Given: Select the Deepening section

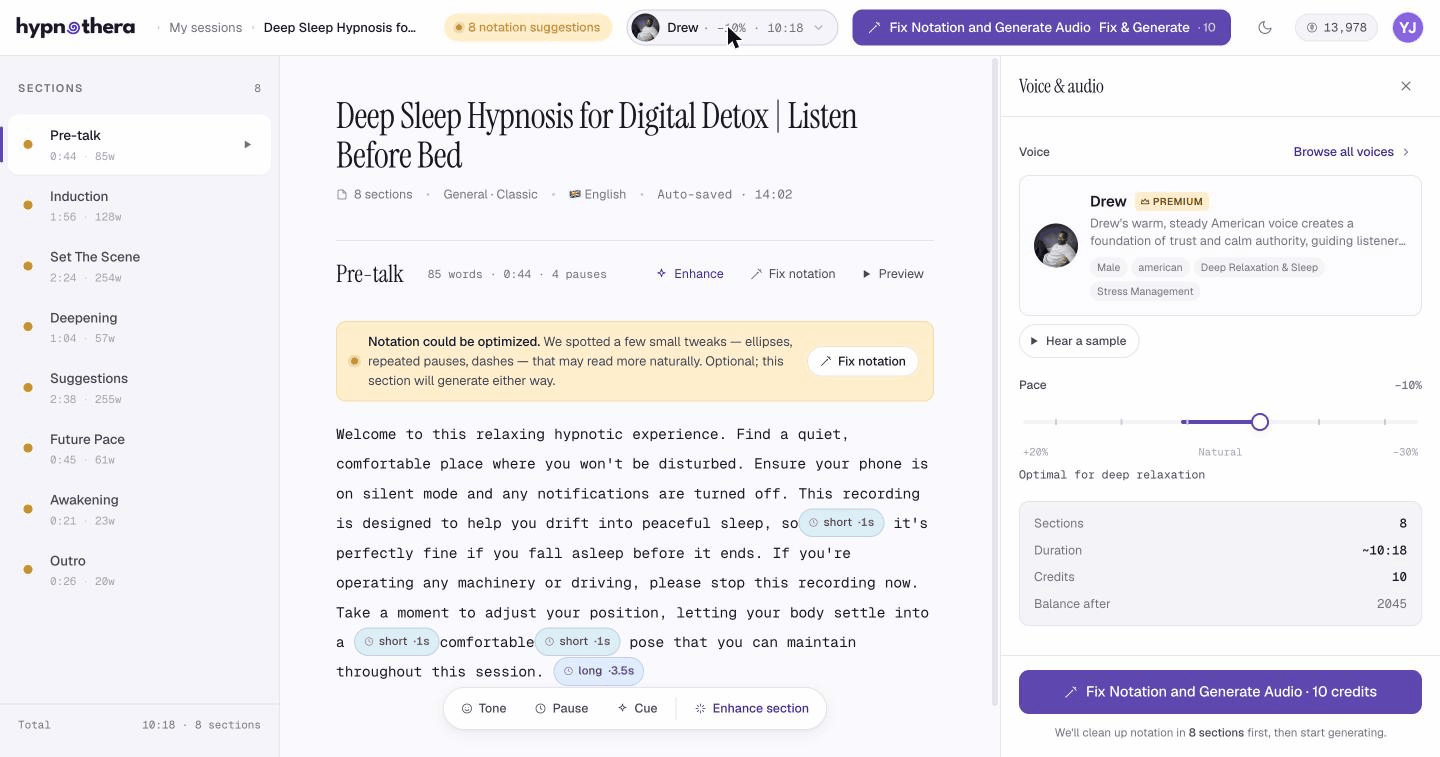Looking at the screenshot, I should click(139, 328).
